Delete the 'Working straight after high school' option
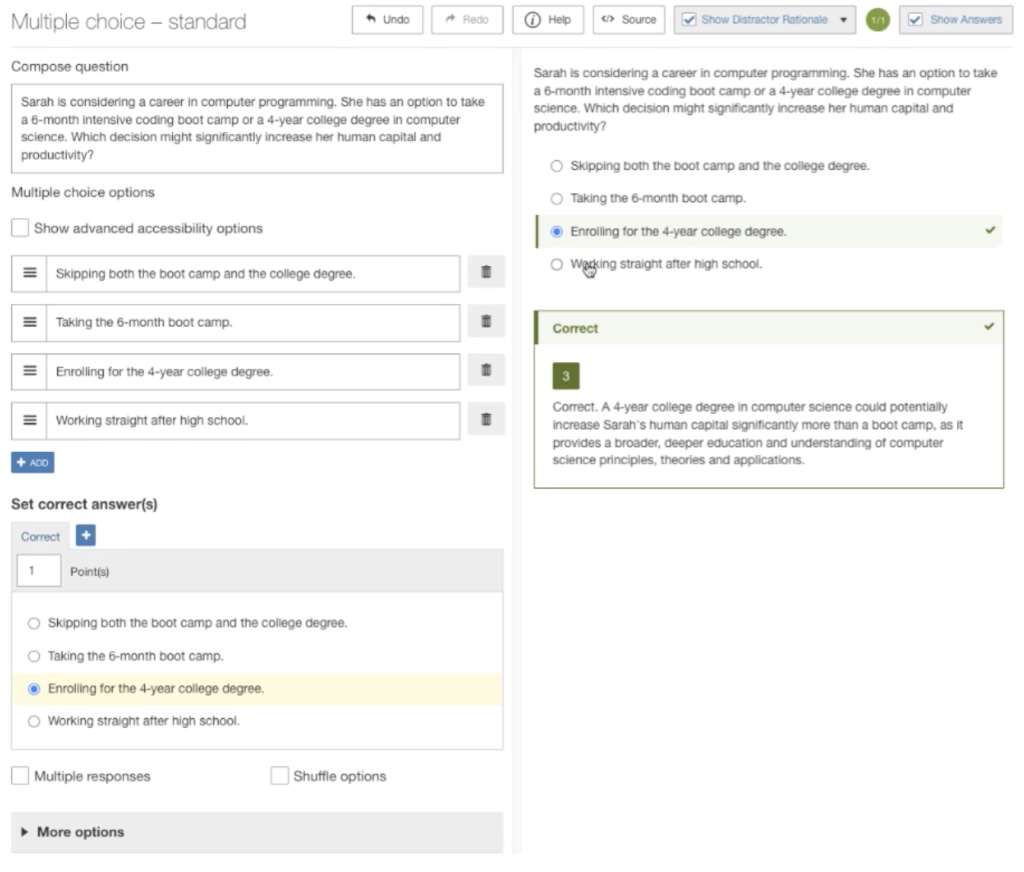The height and width of the screenshot is (872, 1024). point(486,419)
